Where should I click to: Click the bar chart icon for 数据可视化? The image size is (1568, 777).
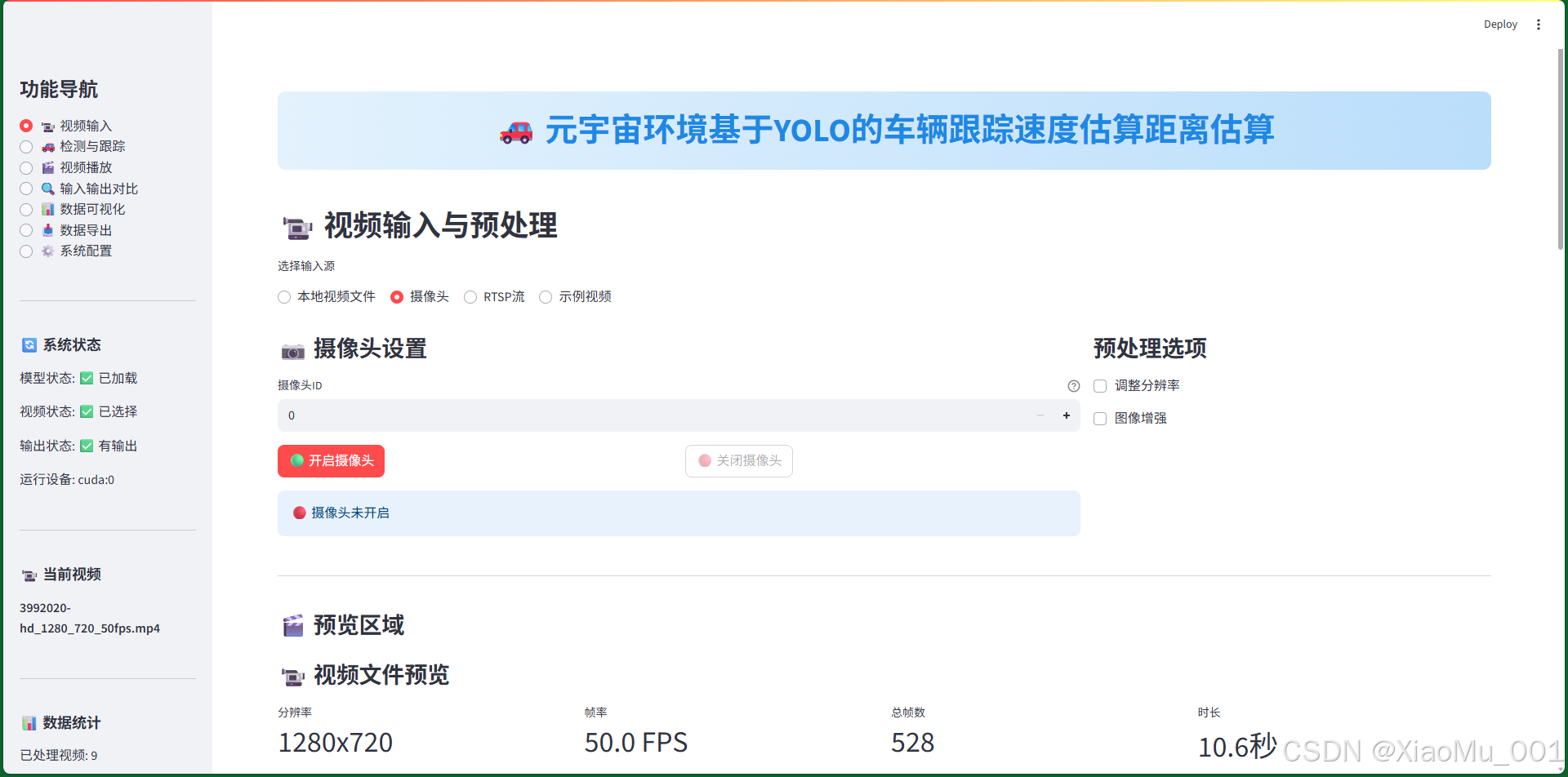(x=47, y=209)
